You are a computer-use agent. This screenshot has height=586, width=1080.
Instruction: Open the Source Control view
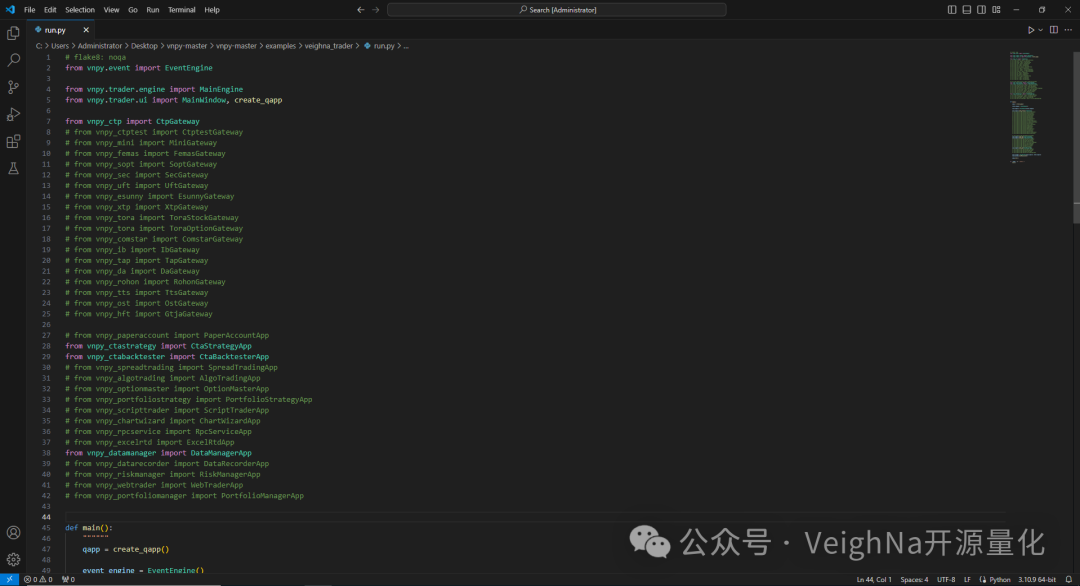(13, 87)
